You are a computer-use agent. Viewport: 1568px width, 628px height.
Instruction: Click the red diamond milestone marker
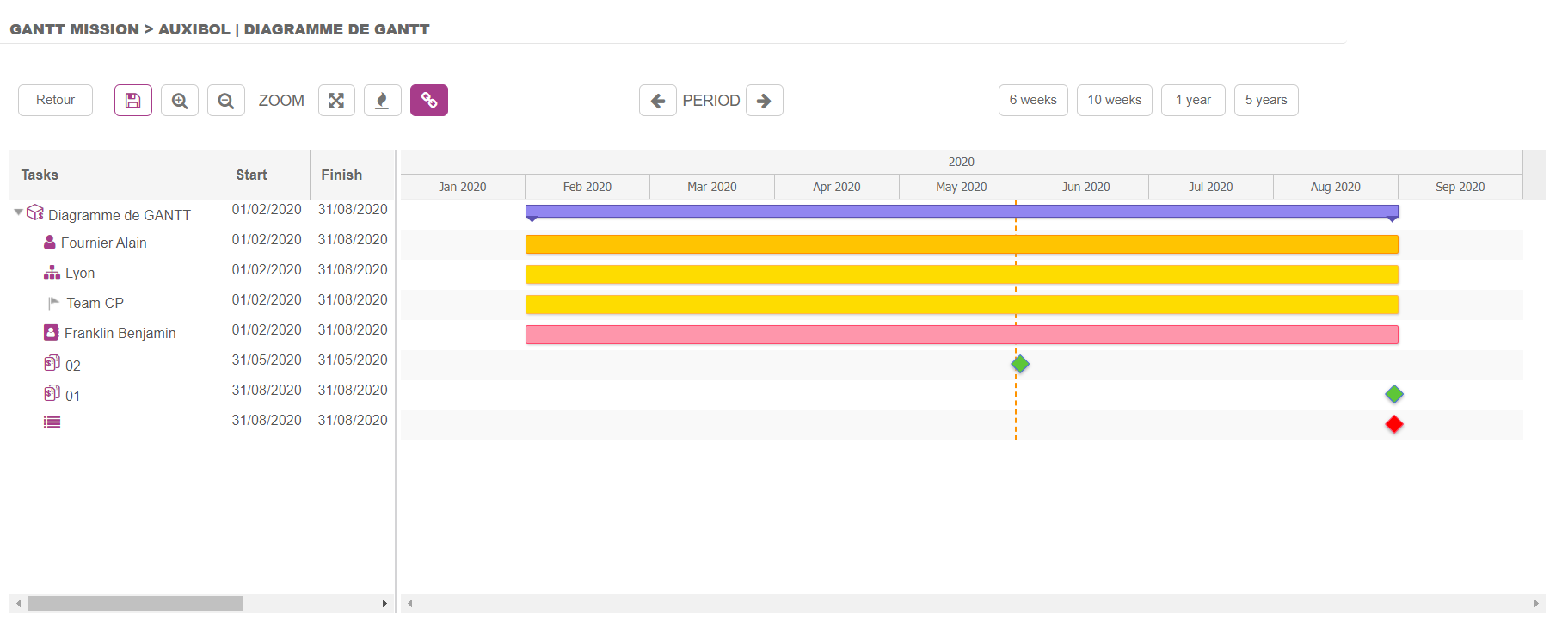[1394, 424]
